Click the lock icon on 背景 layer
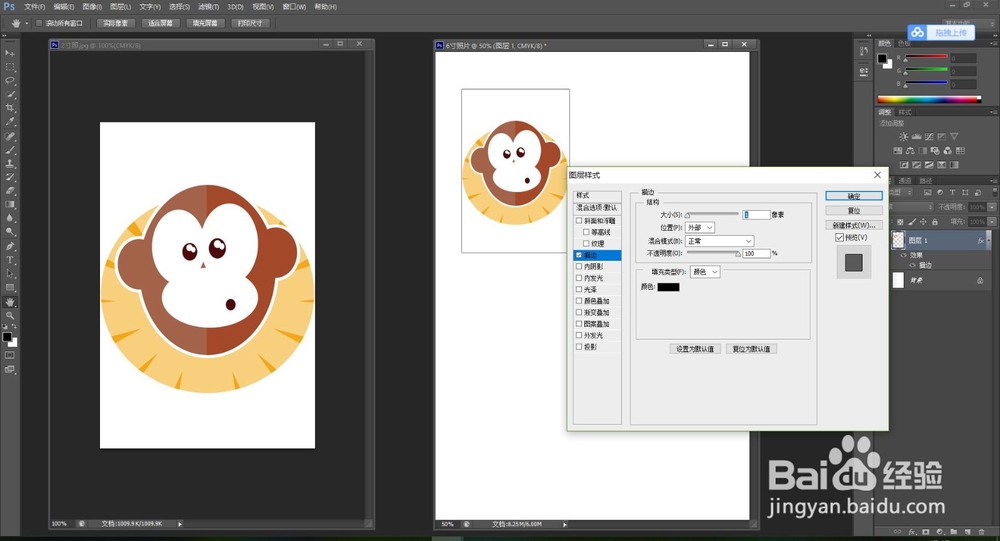The image size is (1000, 541). coord(980,281)
